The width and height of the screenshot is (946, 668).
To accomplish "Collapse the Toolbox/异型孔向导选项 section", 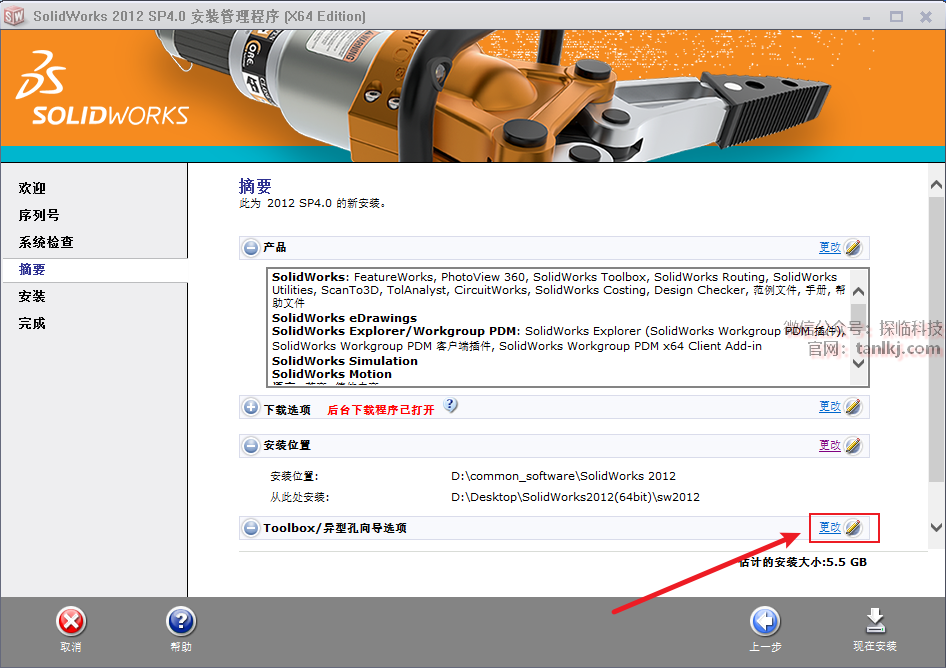I will coord(251,528).
